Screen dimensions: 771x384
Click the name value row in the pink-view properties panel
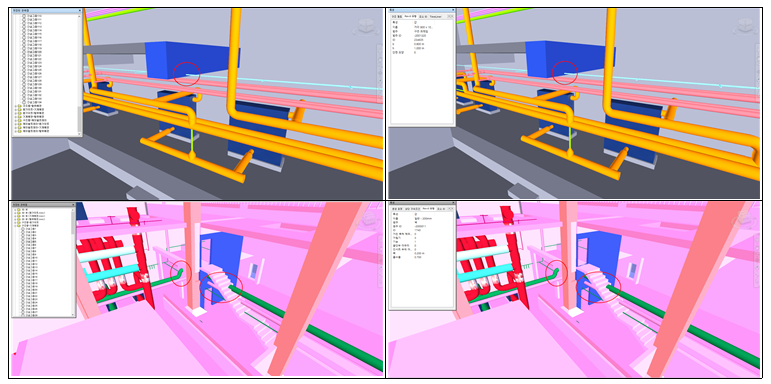[x=421, y=218]
